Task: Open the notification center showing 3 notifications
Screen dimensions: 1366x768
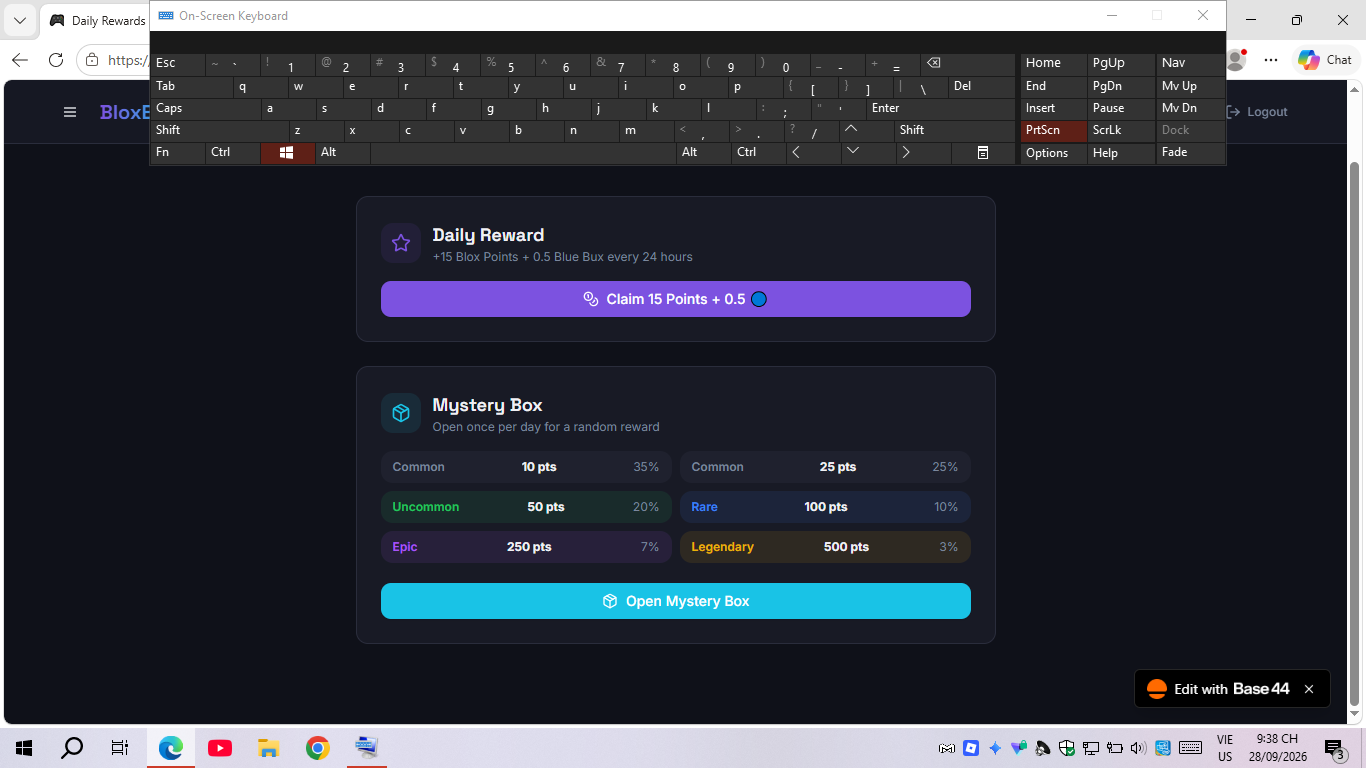Action: tap(1334, 749)
